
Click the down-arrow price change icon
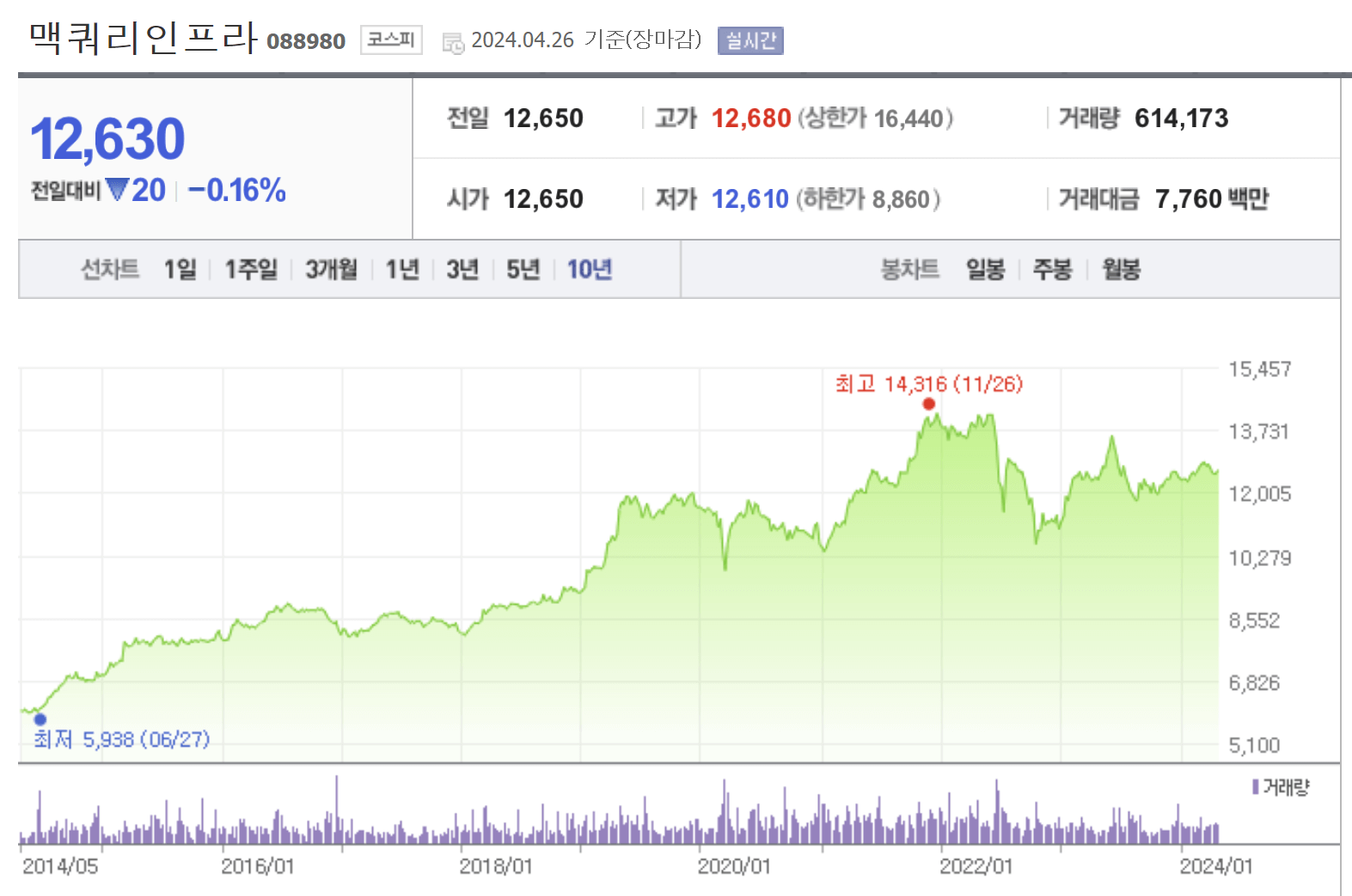click(117, 189)
